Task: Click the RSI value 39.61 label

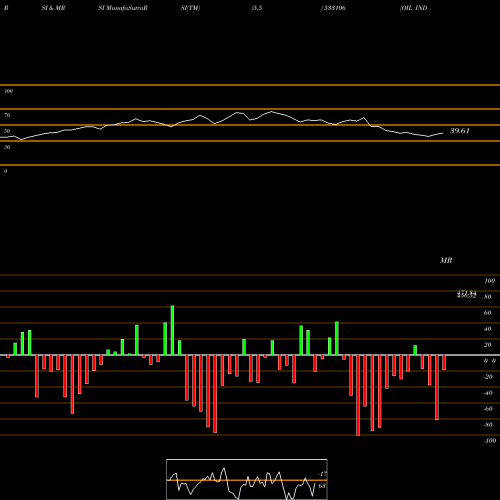Action: 460,131
